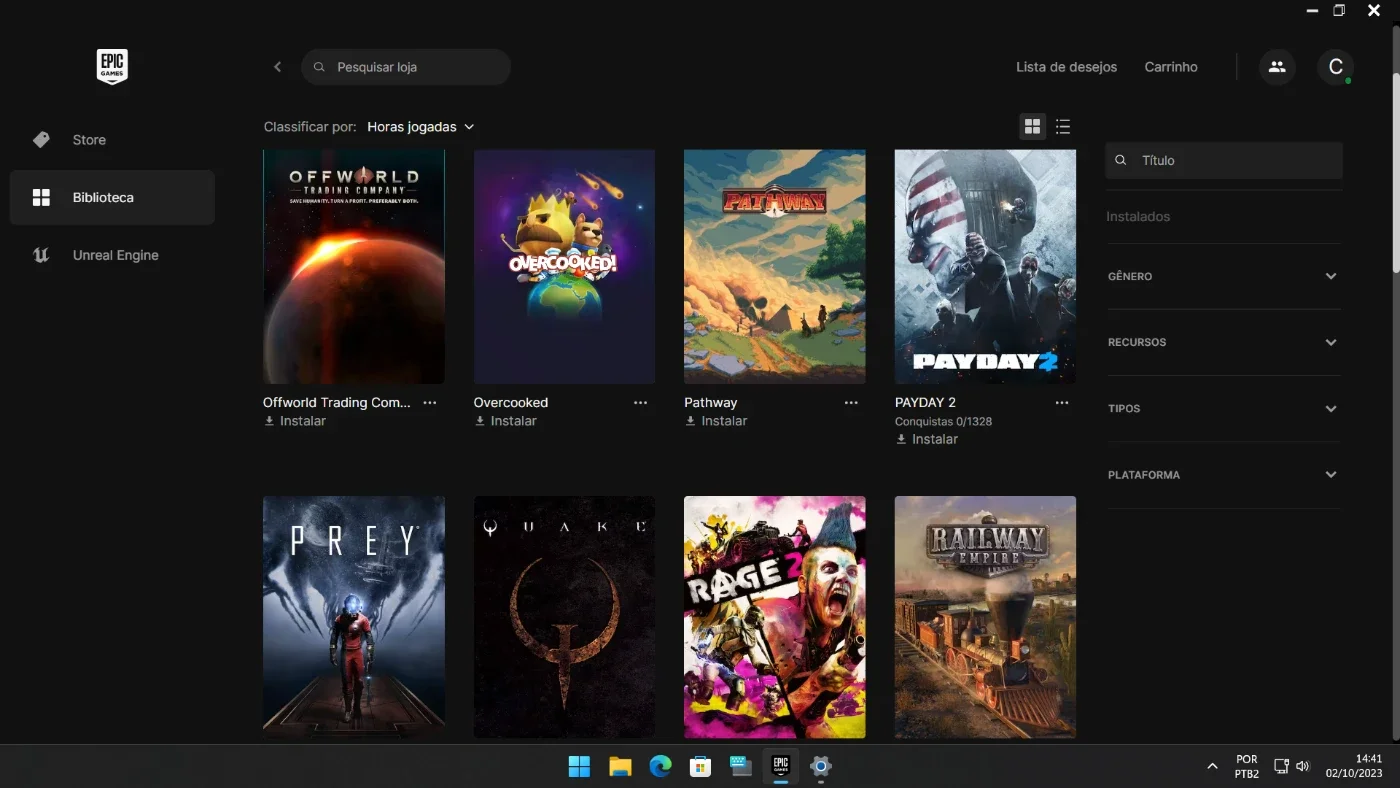Open Carrinho

[x=1171, y=67]
